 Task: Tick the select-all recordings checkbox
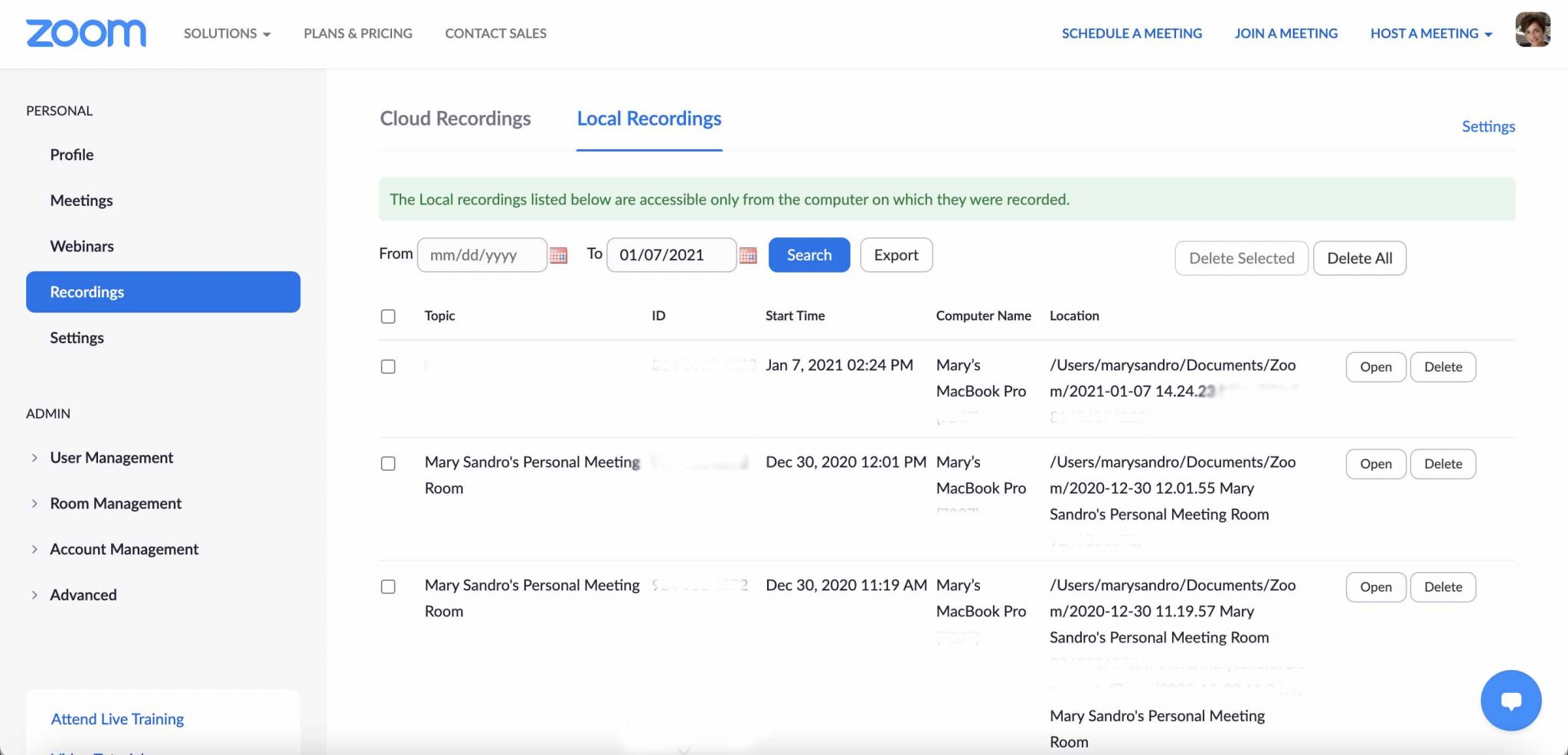(388, 316)
